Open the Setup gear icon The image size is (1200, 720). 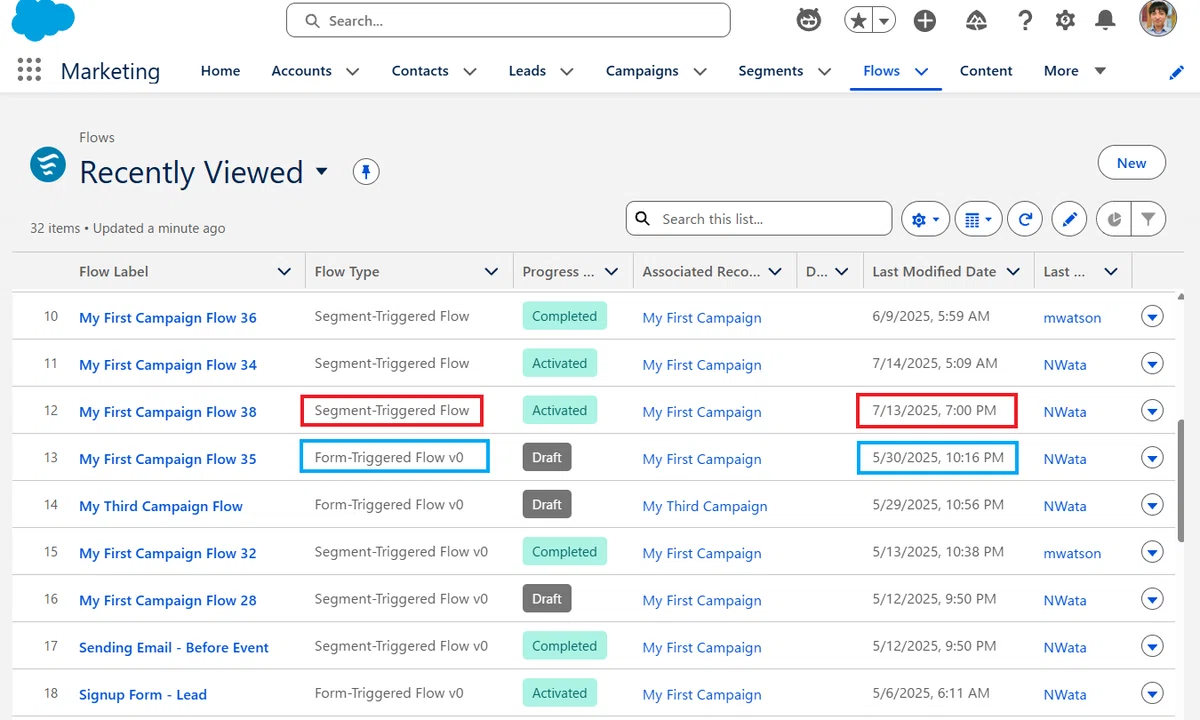(1066, 20)
